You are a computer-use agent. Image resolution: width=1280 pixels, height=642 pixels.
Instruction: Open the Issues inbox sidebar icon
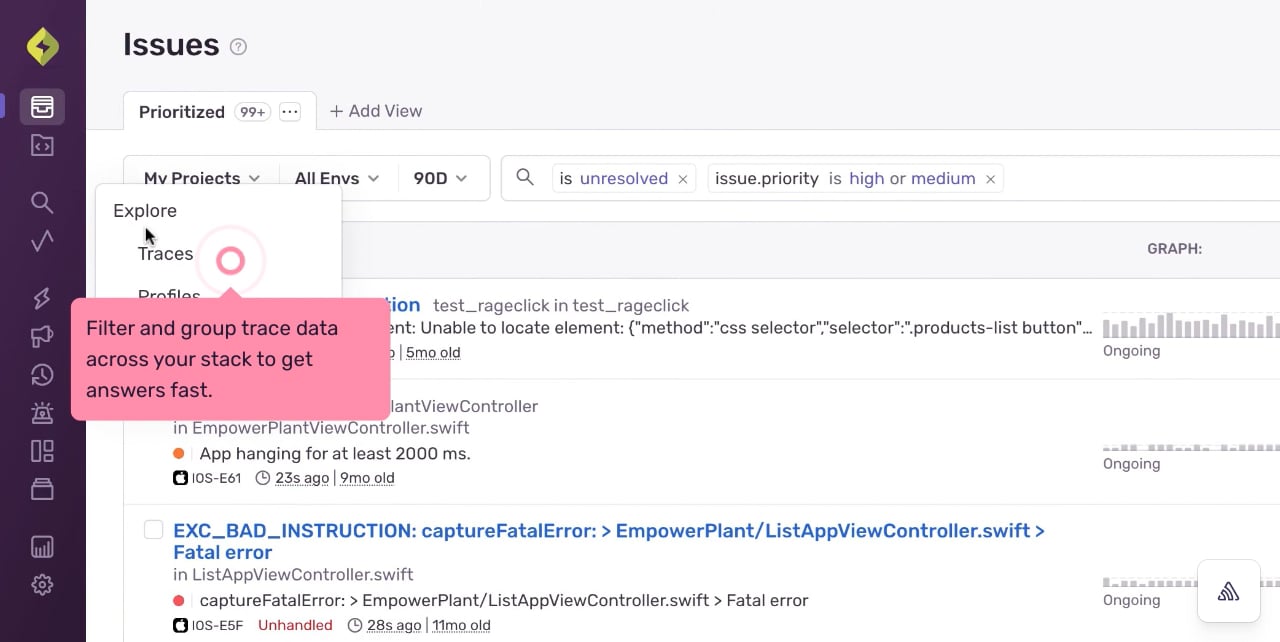42,107
